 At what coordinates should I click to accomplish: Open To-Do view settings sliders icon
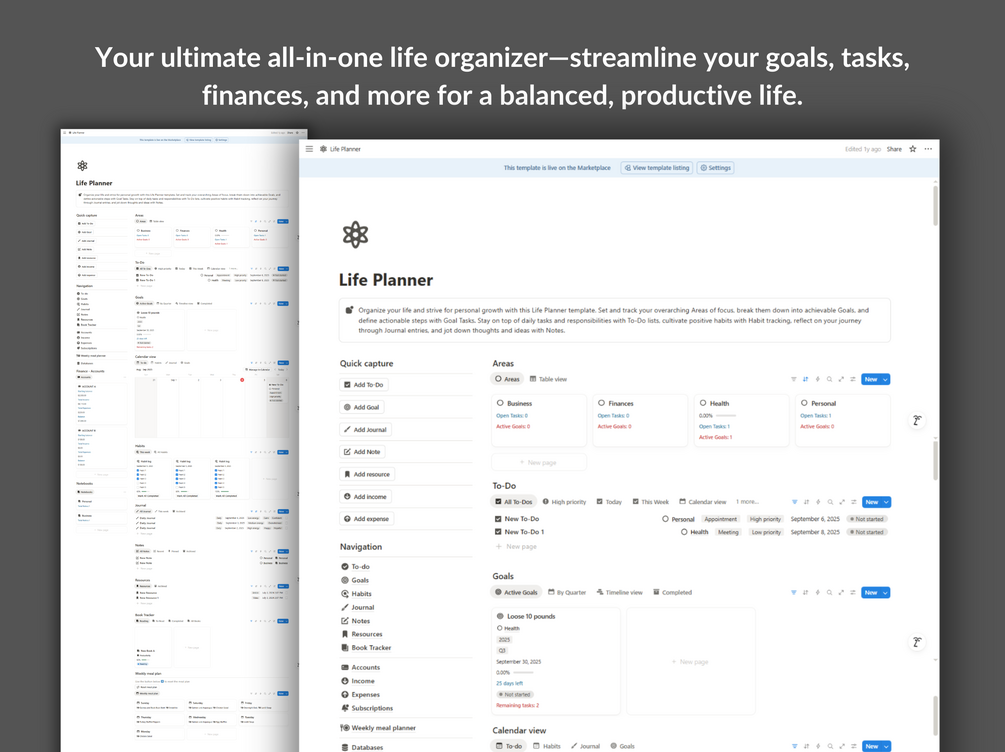[x=853, y=502]
